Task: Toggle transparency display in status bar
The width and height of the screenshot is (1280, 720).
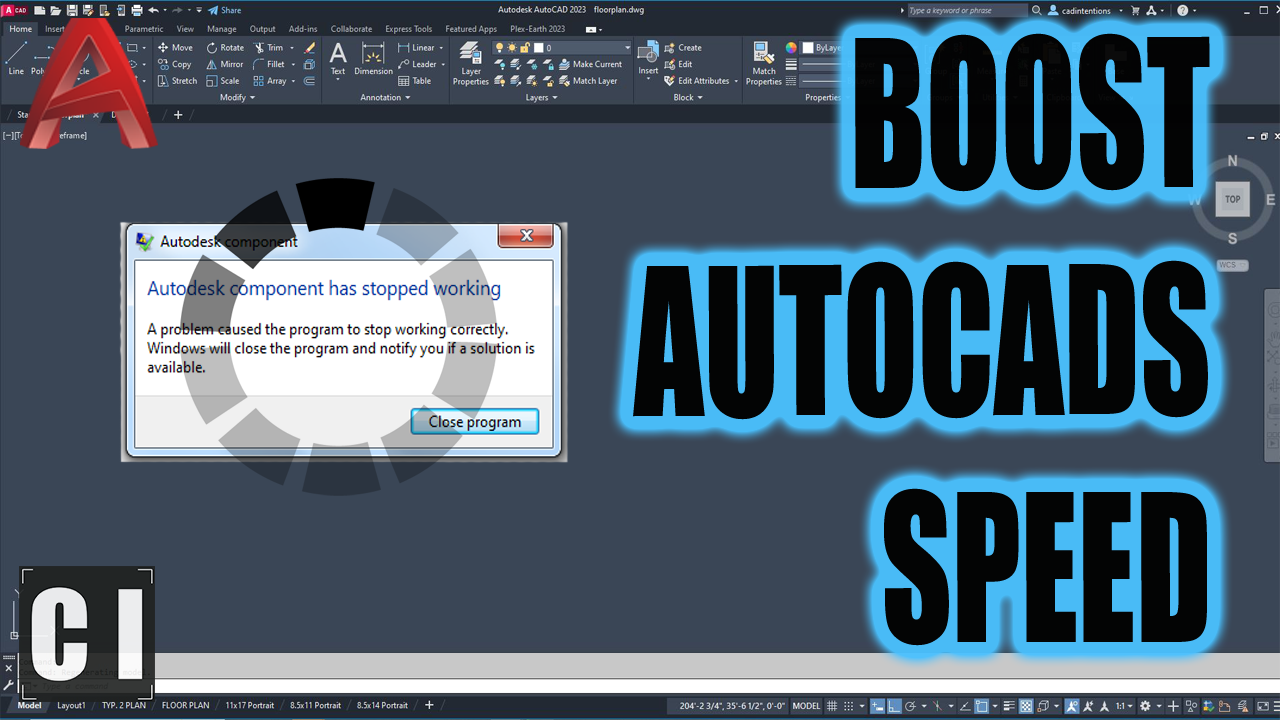Action: 1025,706
